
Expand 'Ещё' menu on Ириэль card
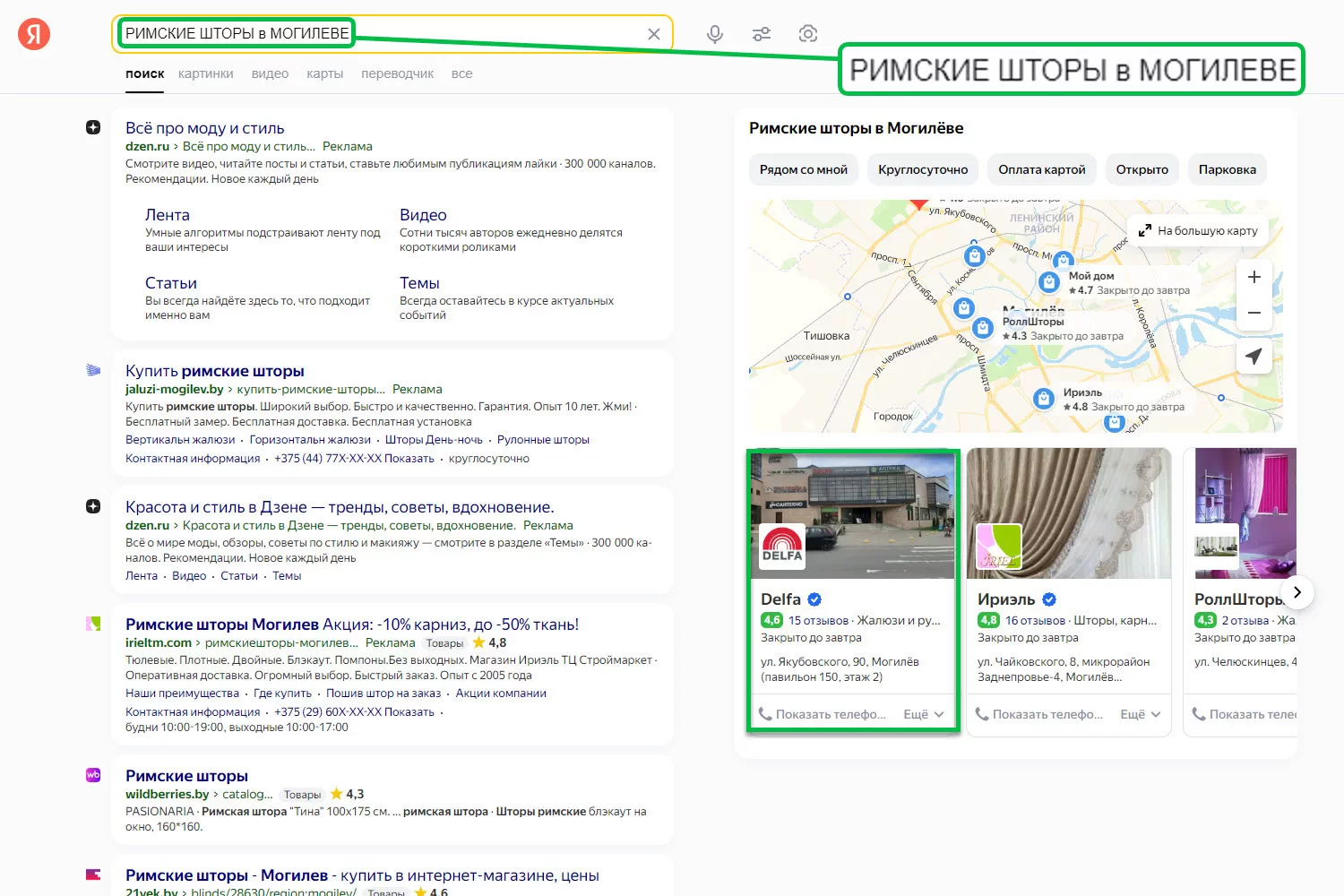(1140, 714)
